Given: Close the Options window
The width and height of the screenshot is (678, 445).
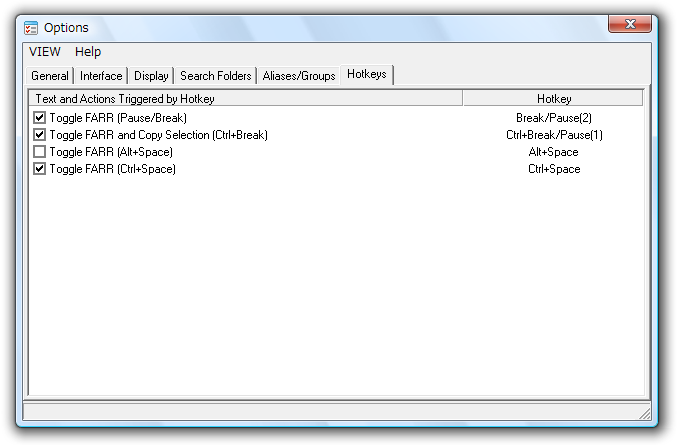Looking at the screenshot, I should 630,24.
